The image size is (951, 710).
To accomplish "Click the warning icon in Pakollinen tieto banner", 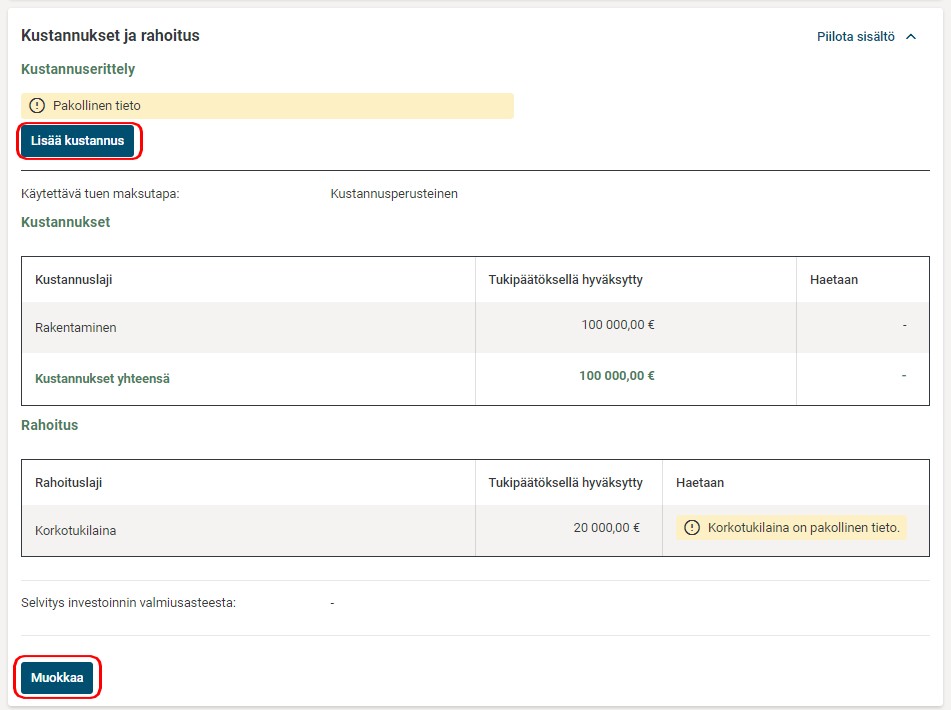I will point(37,106).
